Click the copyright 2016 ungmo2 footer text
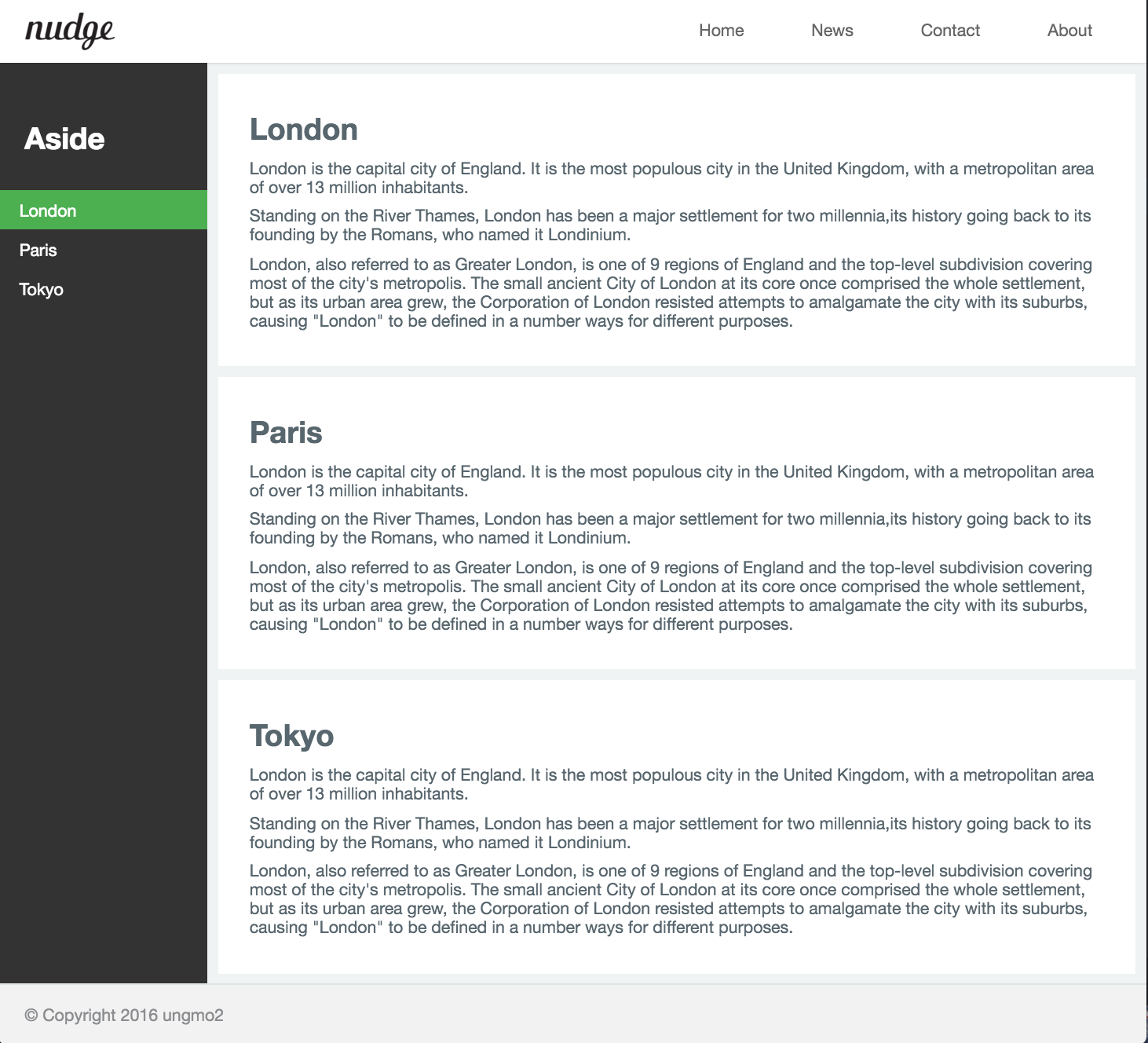 (124, 1016)
